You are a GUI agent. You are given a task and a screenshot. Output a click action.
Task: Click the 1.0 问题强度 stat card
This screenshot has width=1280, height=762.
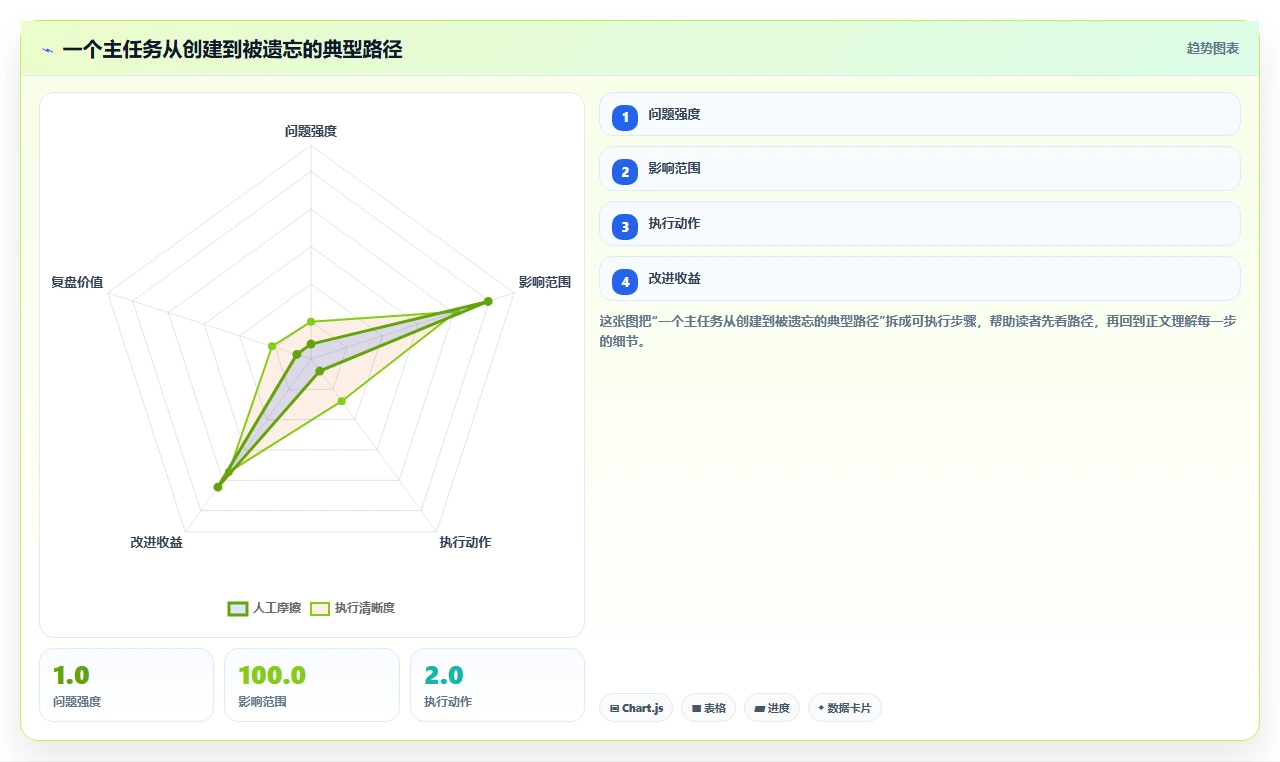point(126,685)
